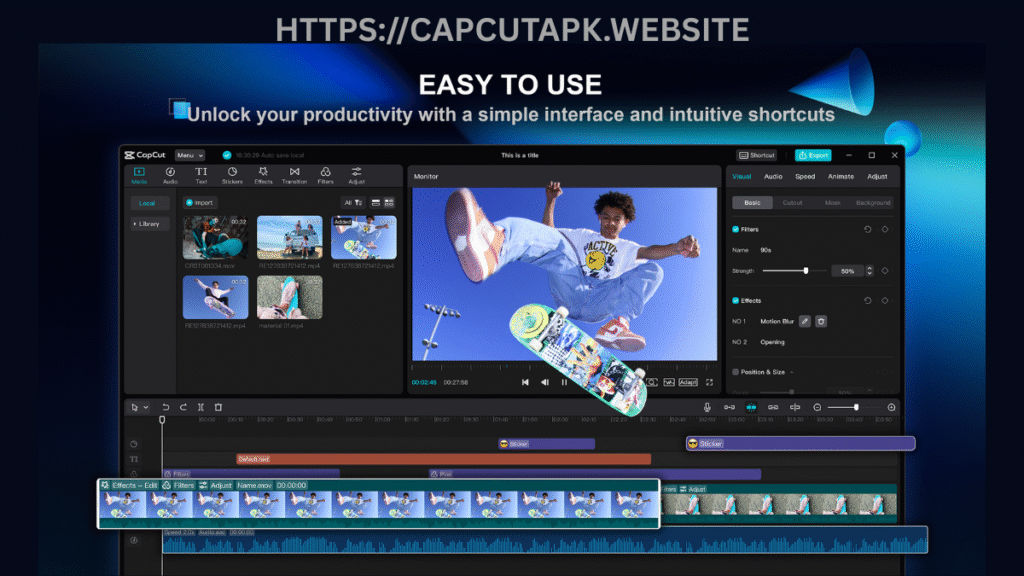Select the Cutout sub-tab
This screenshot has height=576, width=1024.
792,202
